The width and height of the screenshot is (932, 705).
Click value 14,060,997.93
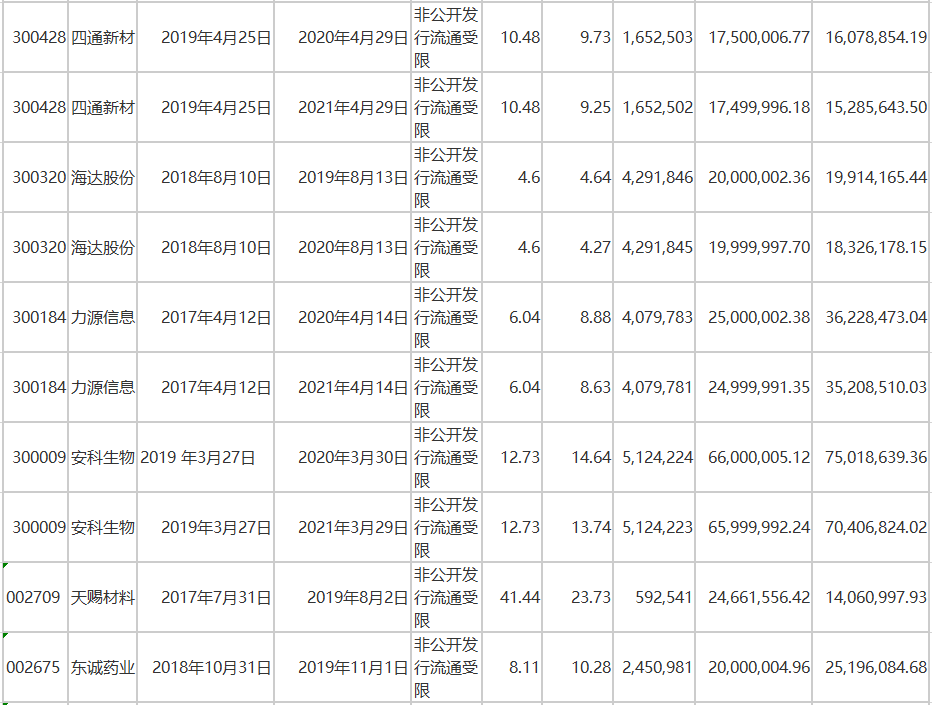(871, 597)
